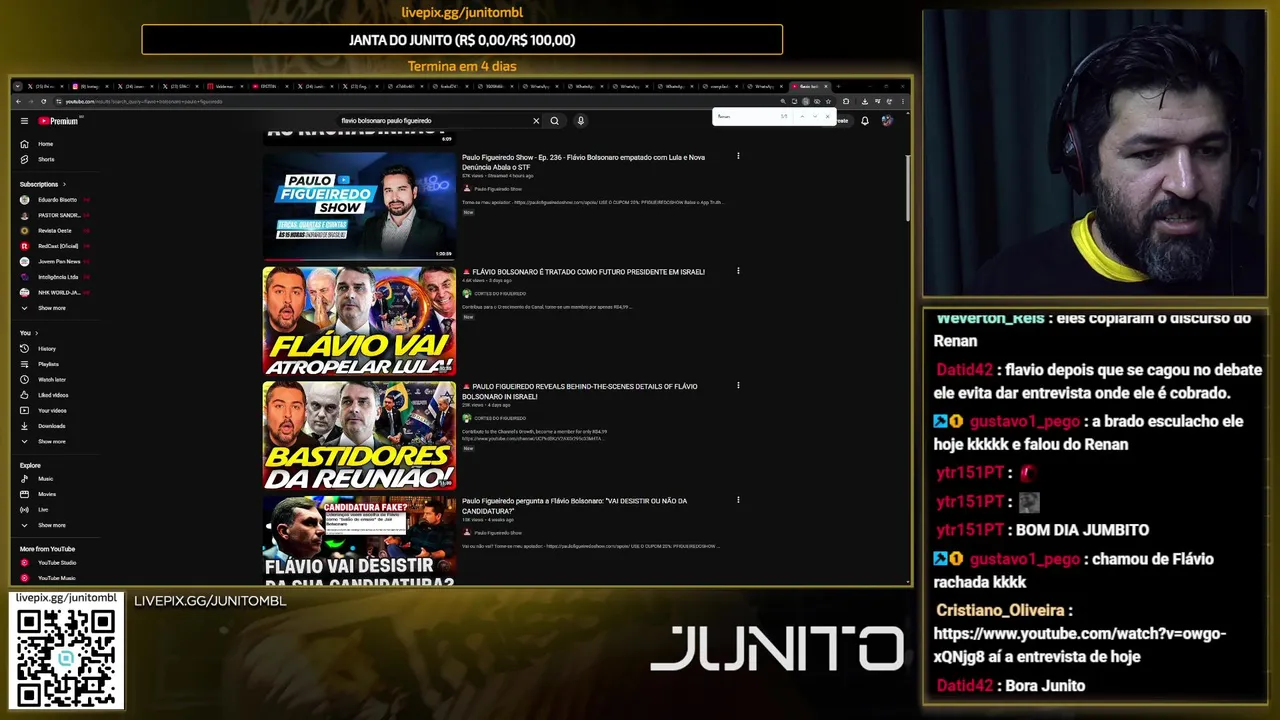Open Downloads in the sidebar
Image resolution: width=1280 pixels, height=720 pixels.
tap(44, 426)
